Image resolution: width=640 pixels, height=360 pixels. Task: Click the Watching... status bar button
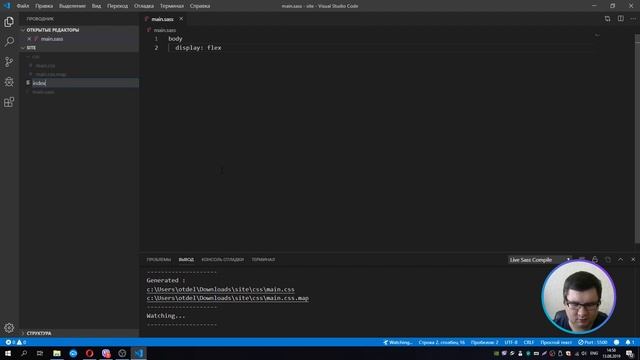point(398,342)
